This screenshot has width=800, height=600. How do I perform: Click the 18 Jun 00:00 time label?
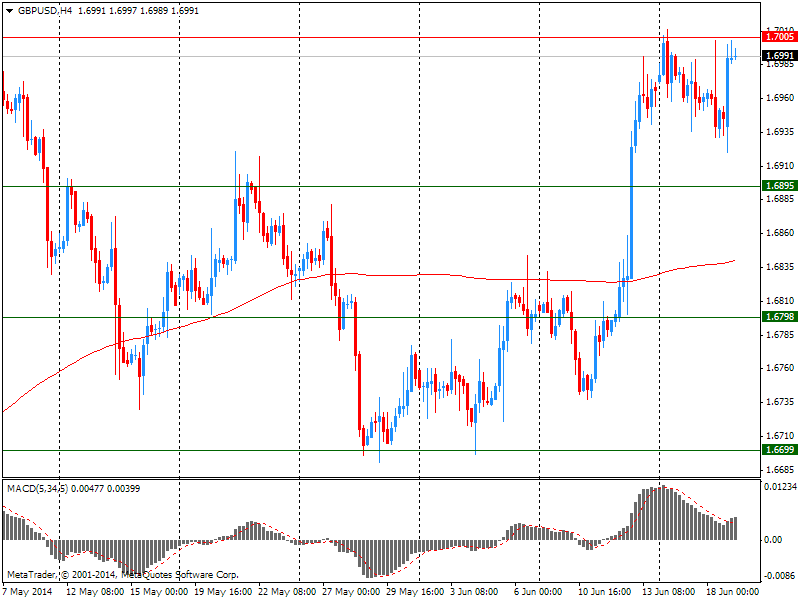733,592
